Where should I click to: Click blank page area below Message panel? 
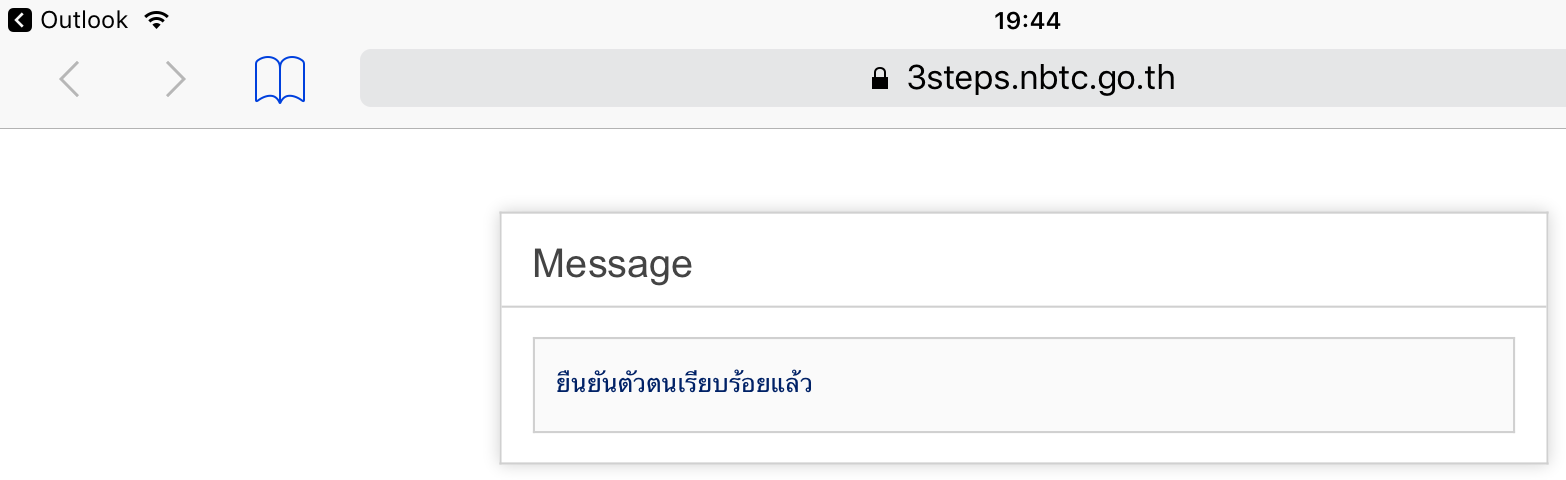pos(1024,472)
